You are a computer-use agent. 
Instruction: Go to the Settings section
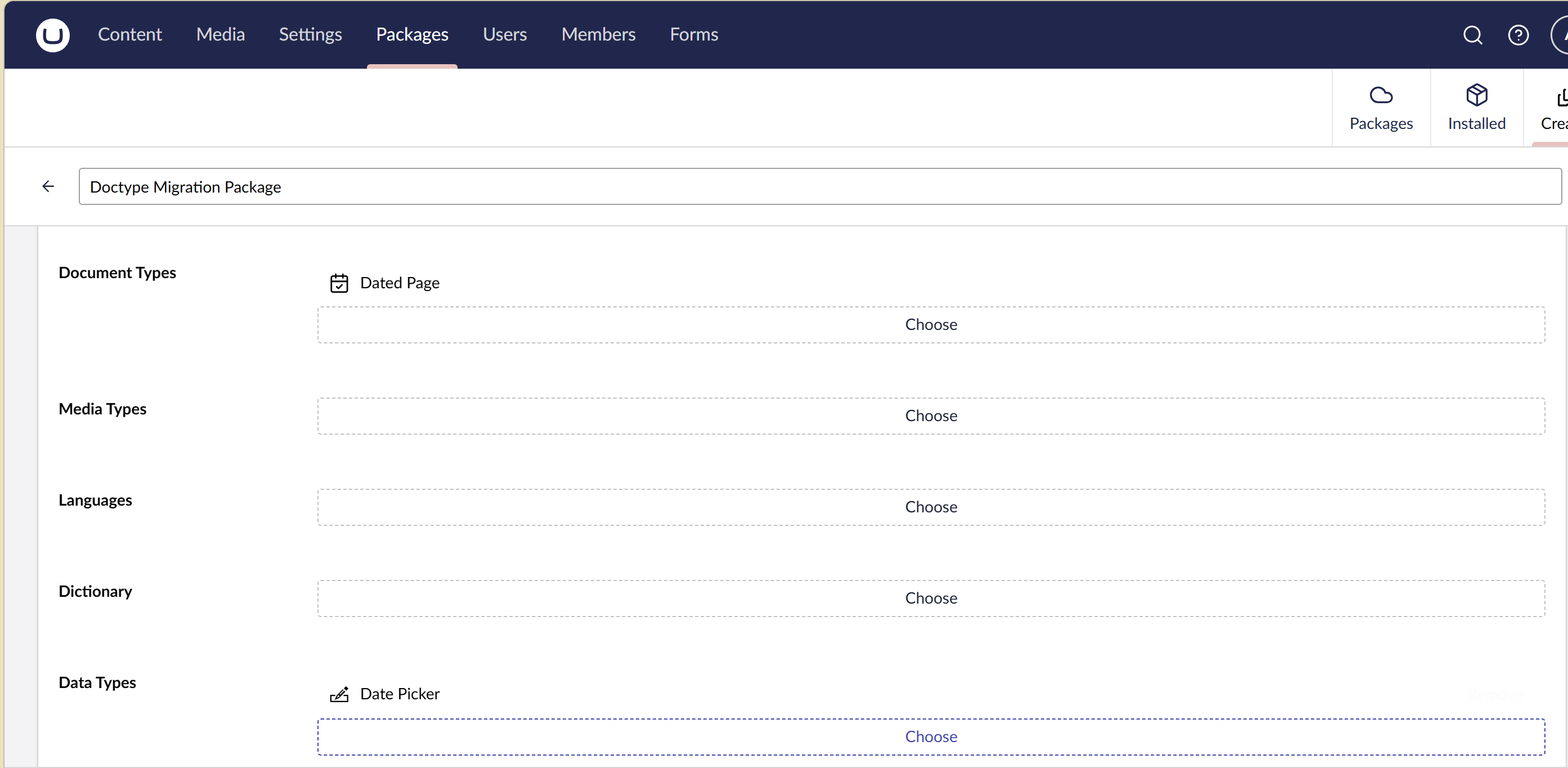click(311, 35)
